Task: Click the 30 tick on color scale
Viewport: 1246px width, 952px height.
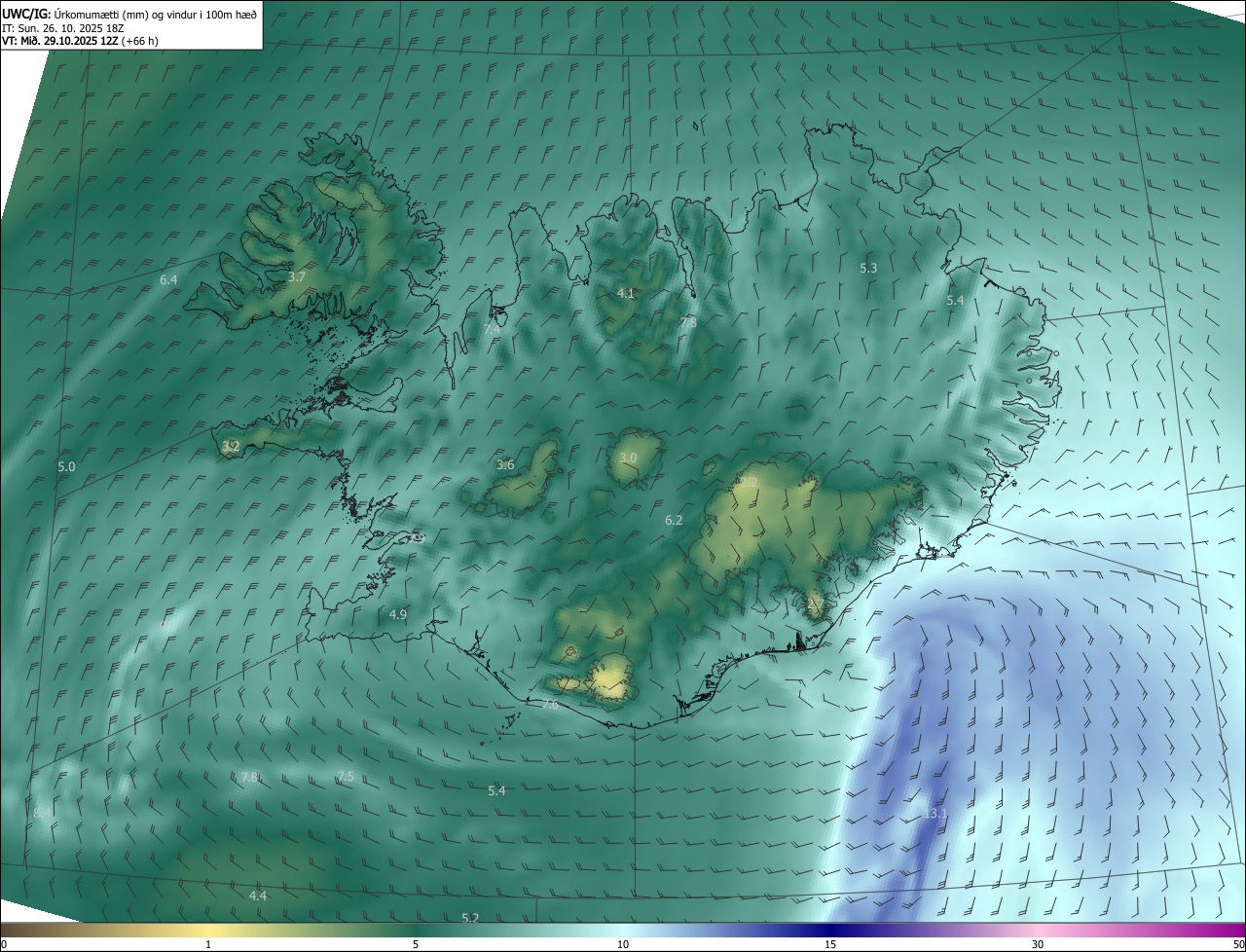Action: point(1038,944)
